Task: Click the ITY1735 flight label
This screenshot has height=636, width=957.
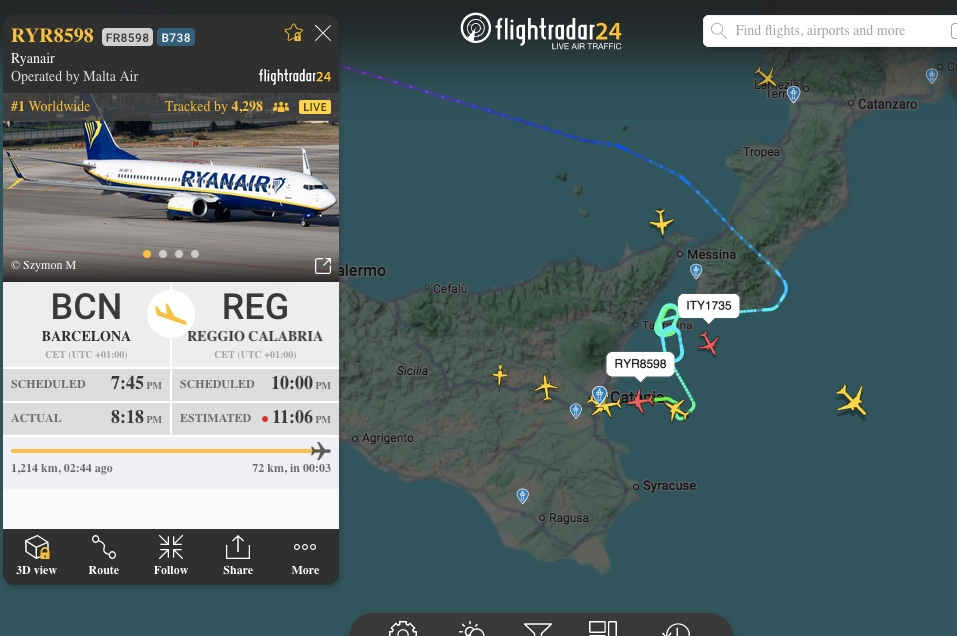Action: pyautogui.click(x=709, y=305)
